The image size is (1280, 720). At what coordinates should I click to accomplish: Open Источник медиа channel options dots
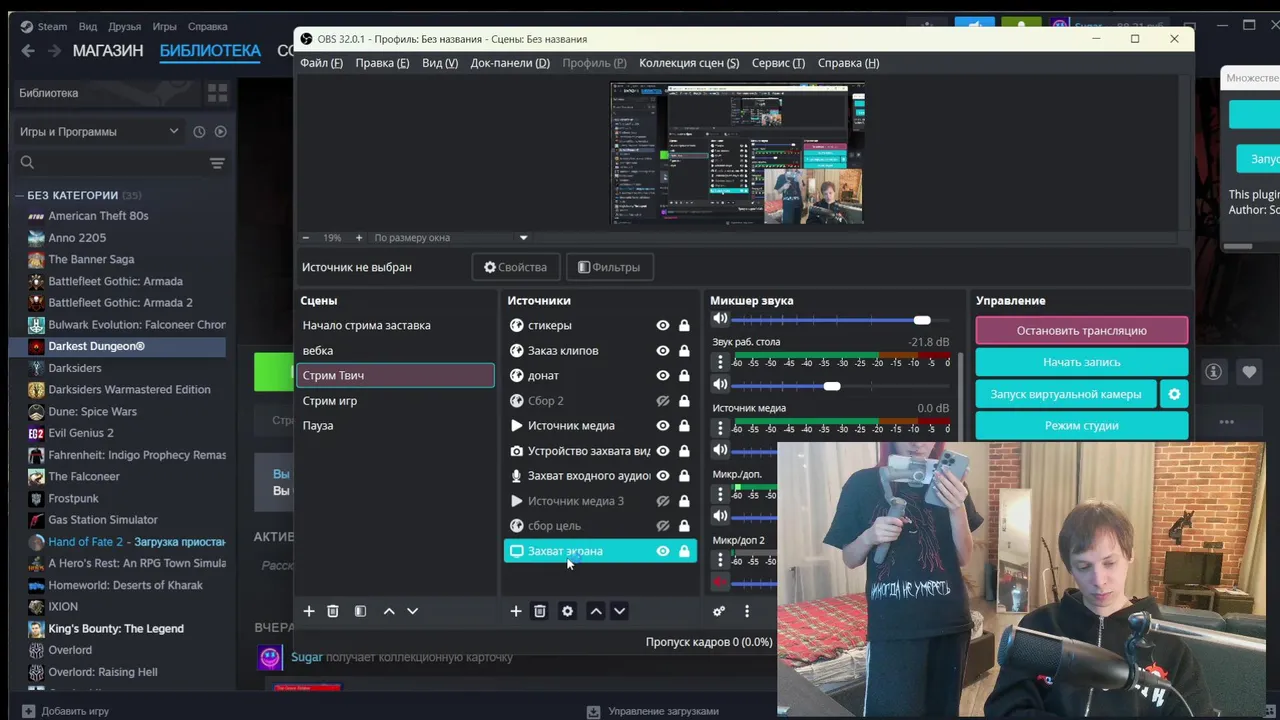(720, 428)
